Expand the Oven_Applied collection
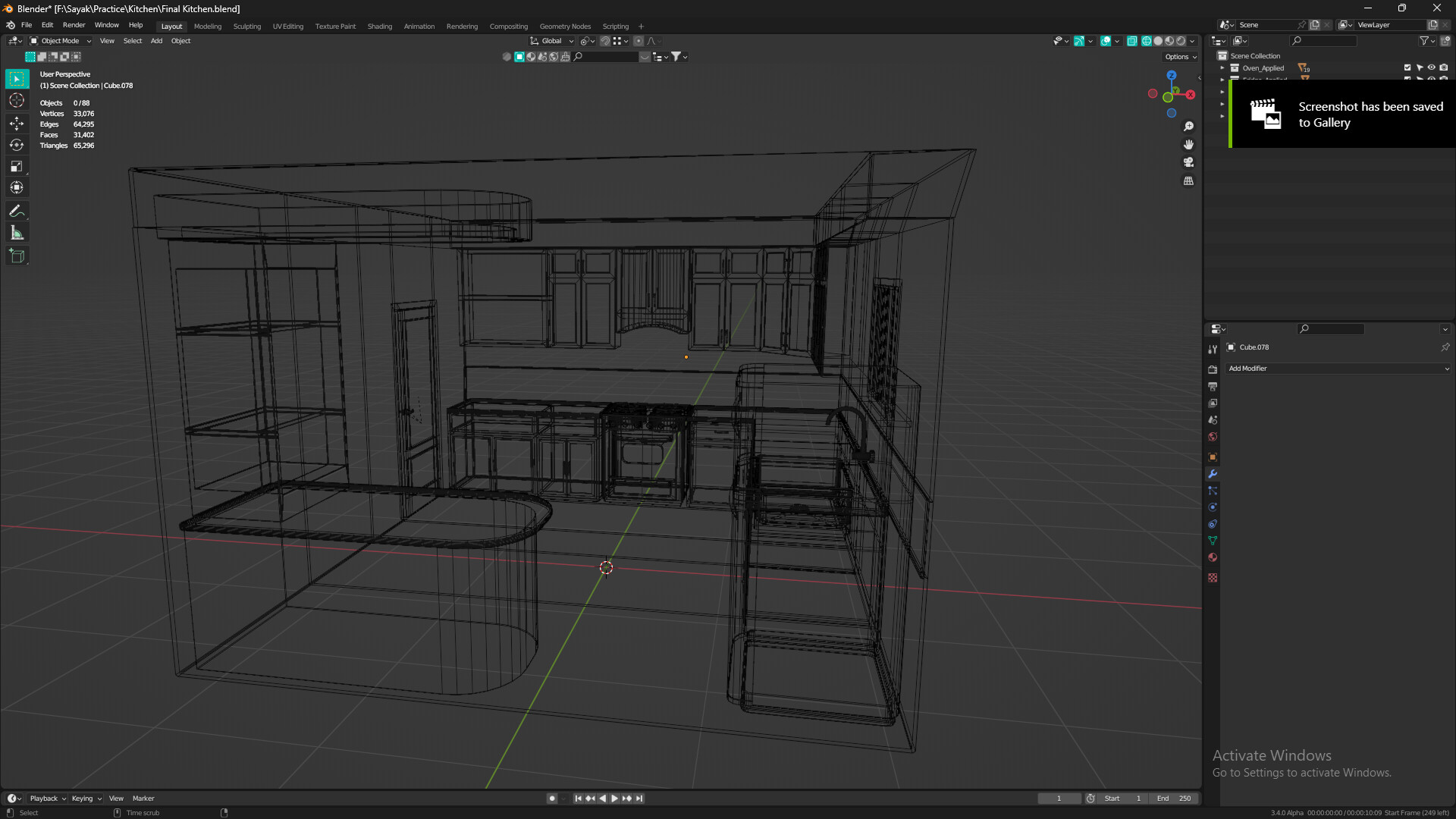This screenshot has height=819, width=1456. (x=1222, y=68)
